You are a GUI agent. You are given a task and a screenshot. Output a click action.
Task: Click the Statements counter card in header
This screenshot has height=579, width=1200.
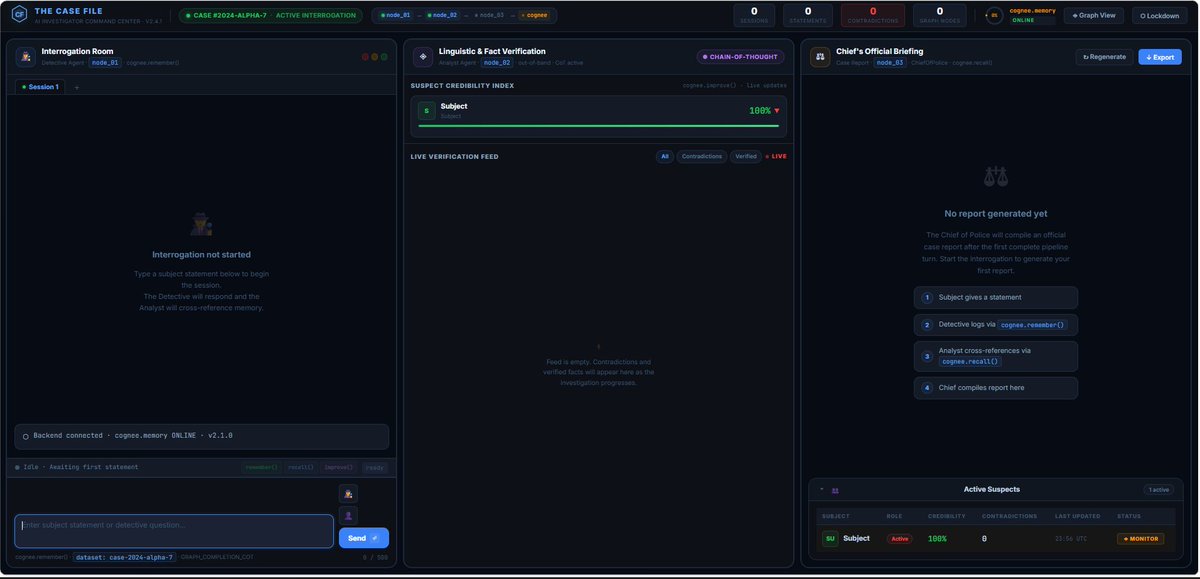(808, 15)
